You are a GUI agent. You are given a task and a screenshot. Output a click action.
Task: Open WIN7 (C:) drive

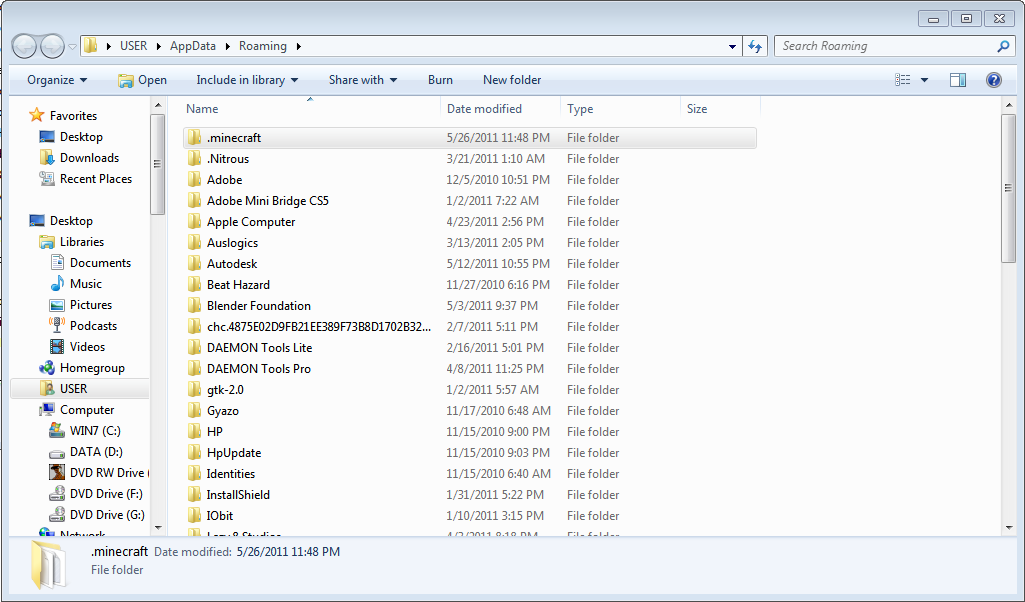85,431
